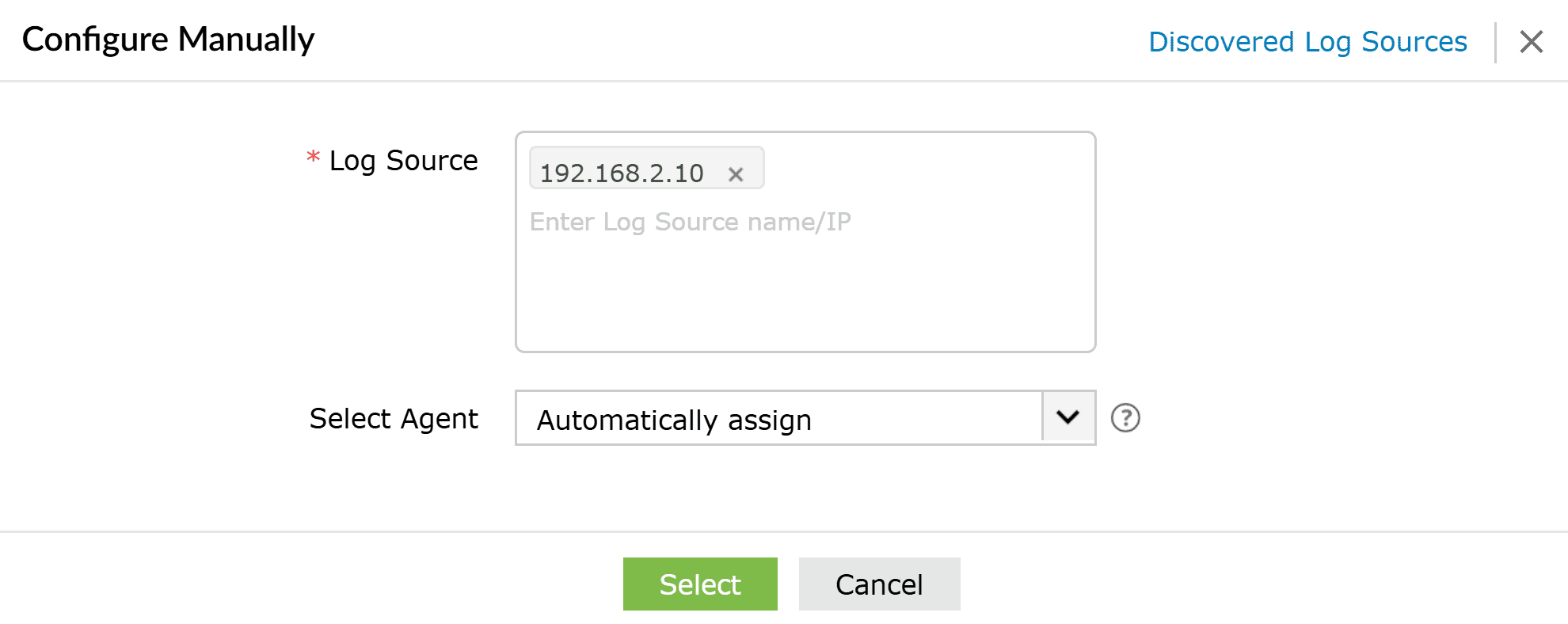Open the Automatically assign agent selector
The height and width of the screenshot is (624, 1568).
point(804,418)
